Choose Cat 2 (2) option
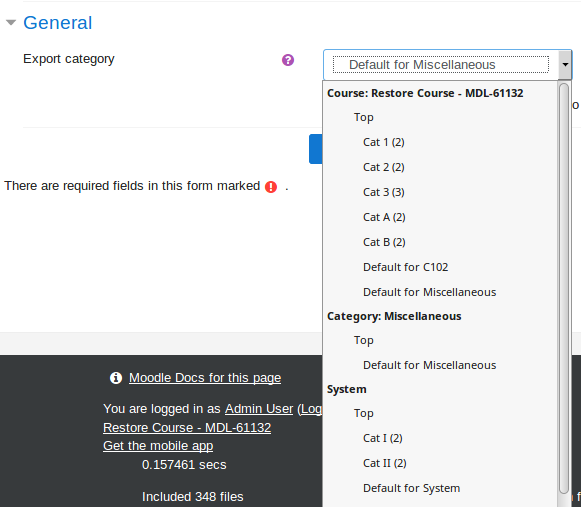The height and width of the screenshot is (507, 581). click(x=384, y=167)
